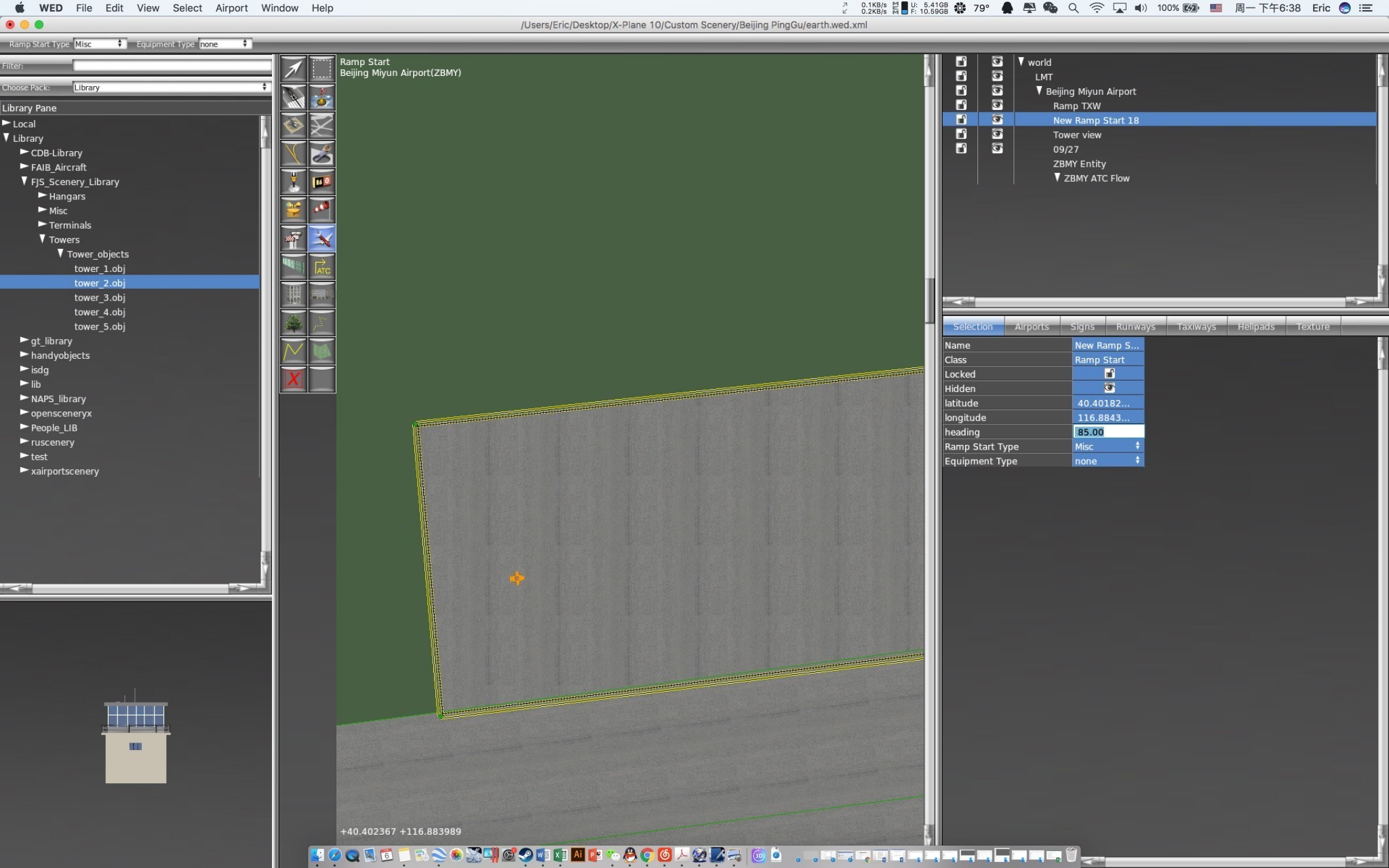Select ZBMY Entity in hierarchy
Image resolution: width=1389 pixels, height=868 pixels.
[1079, 163]
